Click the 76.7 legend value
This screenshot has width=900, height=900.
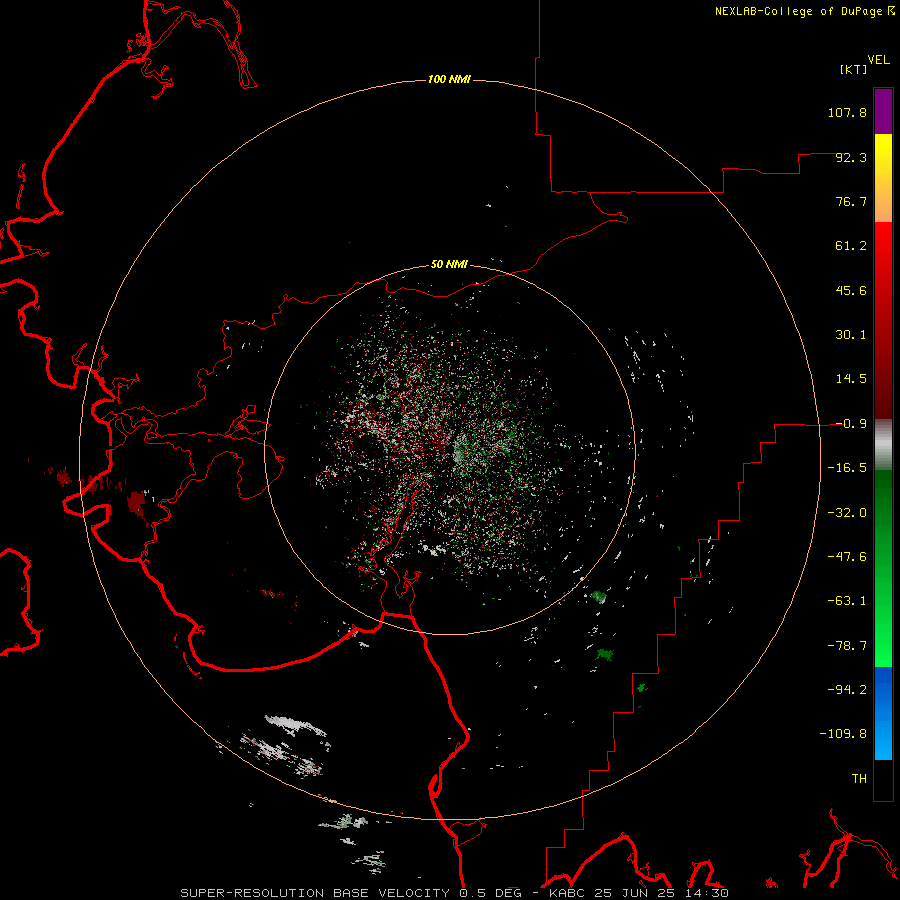[x=851, y=201]
